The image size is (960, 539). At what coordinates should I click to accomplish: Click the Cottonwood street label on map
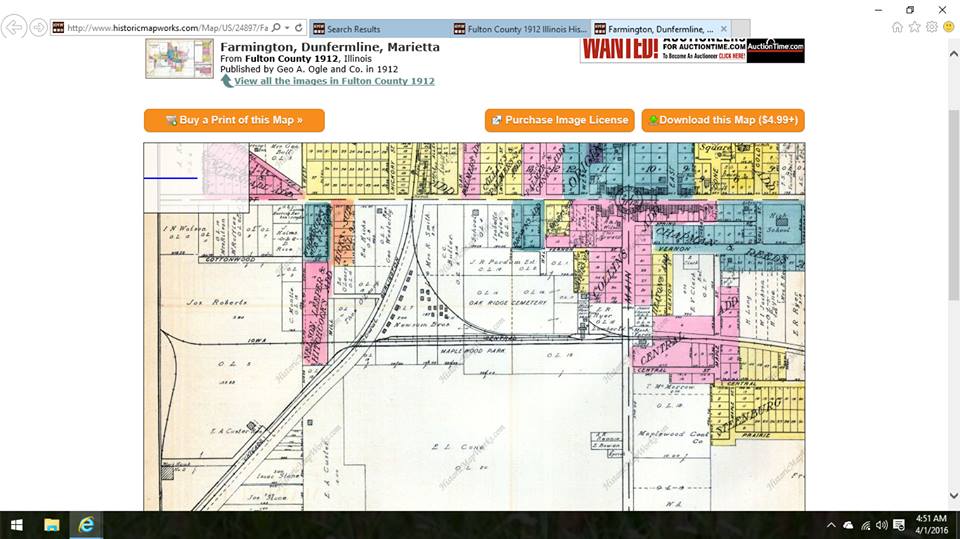(x=230, y=260)
